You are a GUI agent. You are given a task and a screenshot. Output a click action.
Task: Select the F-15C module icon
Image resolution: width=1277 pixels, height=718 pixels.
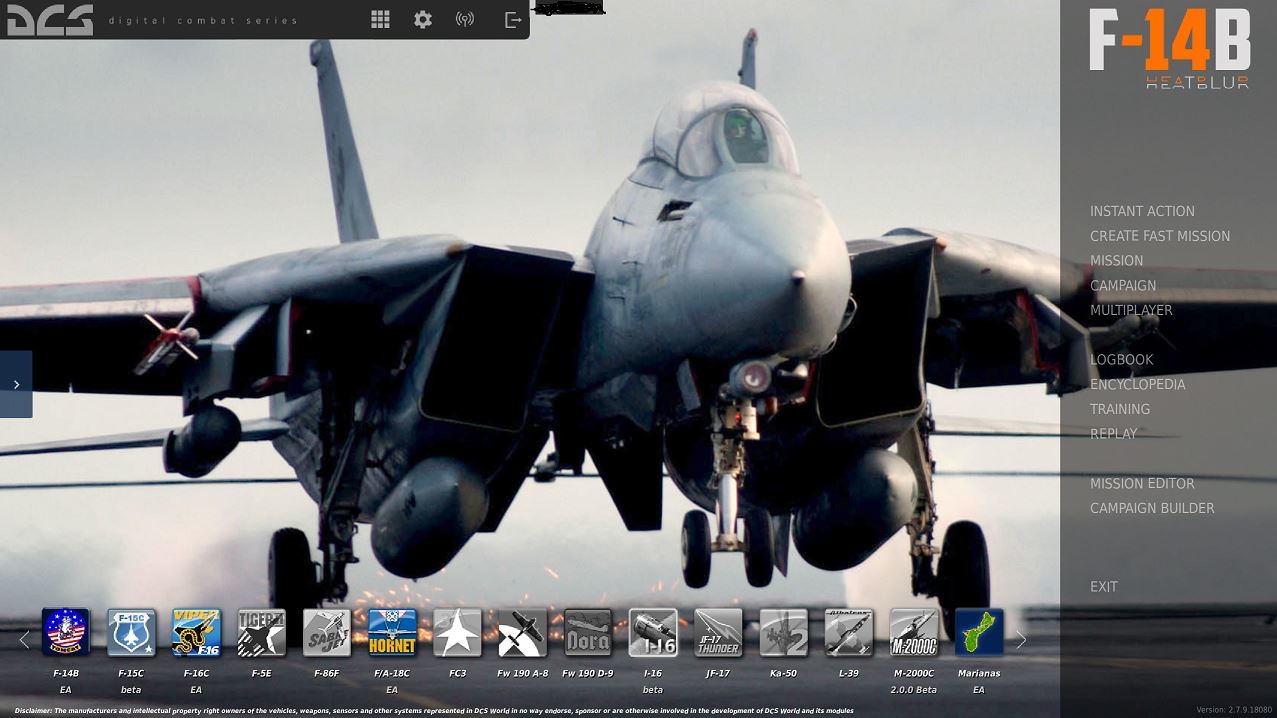(x=131, y=632)
